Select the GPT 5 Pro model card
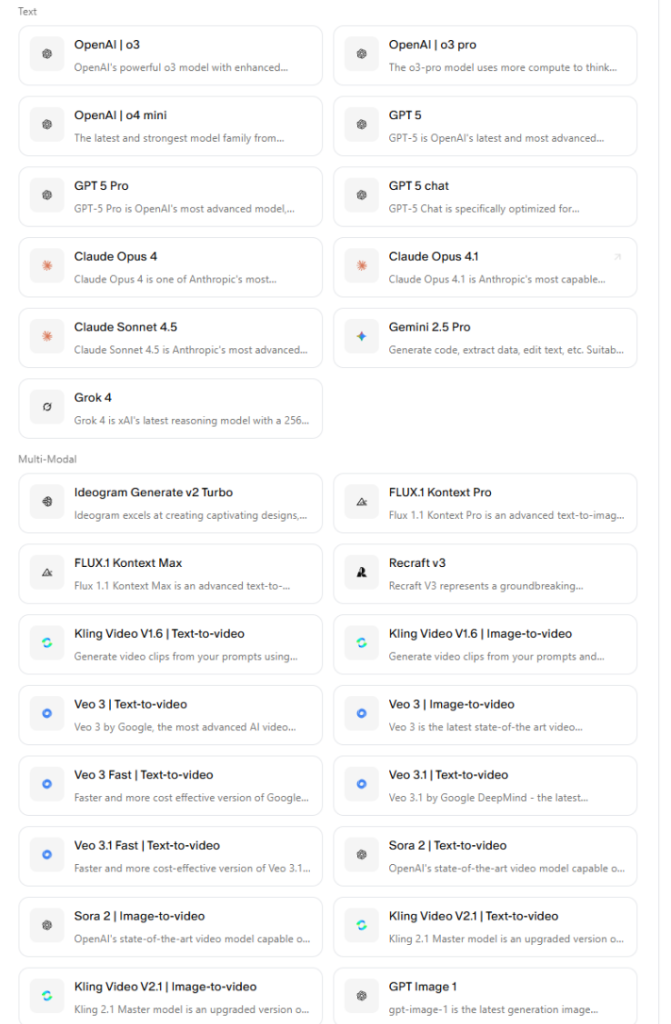 (x=170, y=196)
